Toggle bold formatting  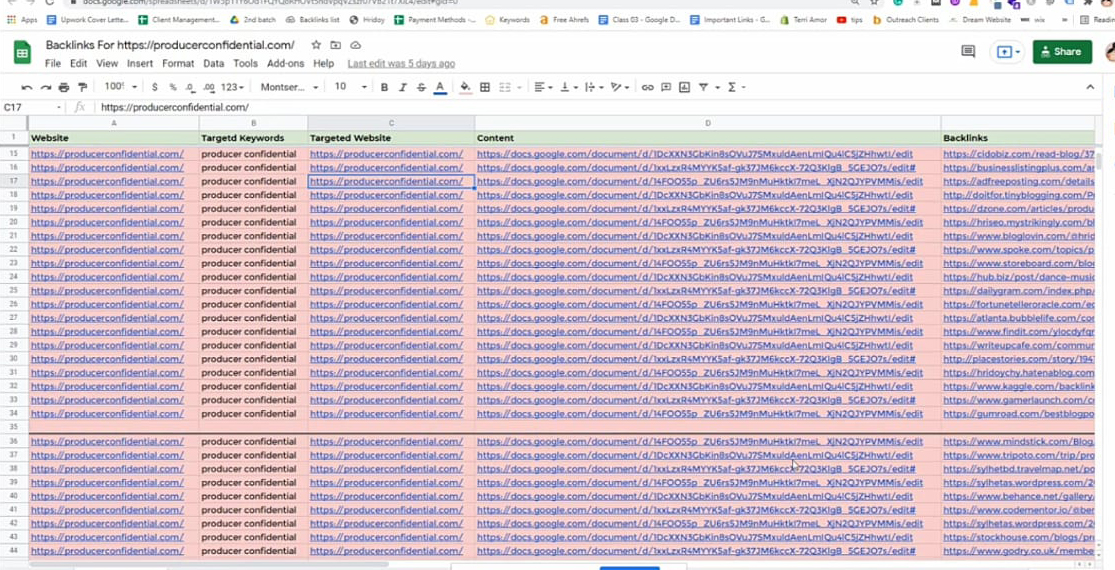[384, 87]
